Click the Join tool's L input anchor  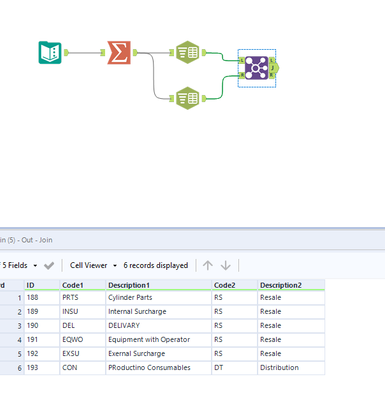click(x=242, y=60)
